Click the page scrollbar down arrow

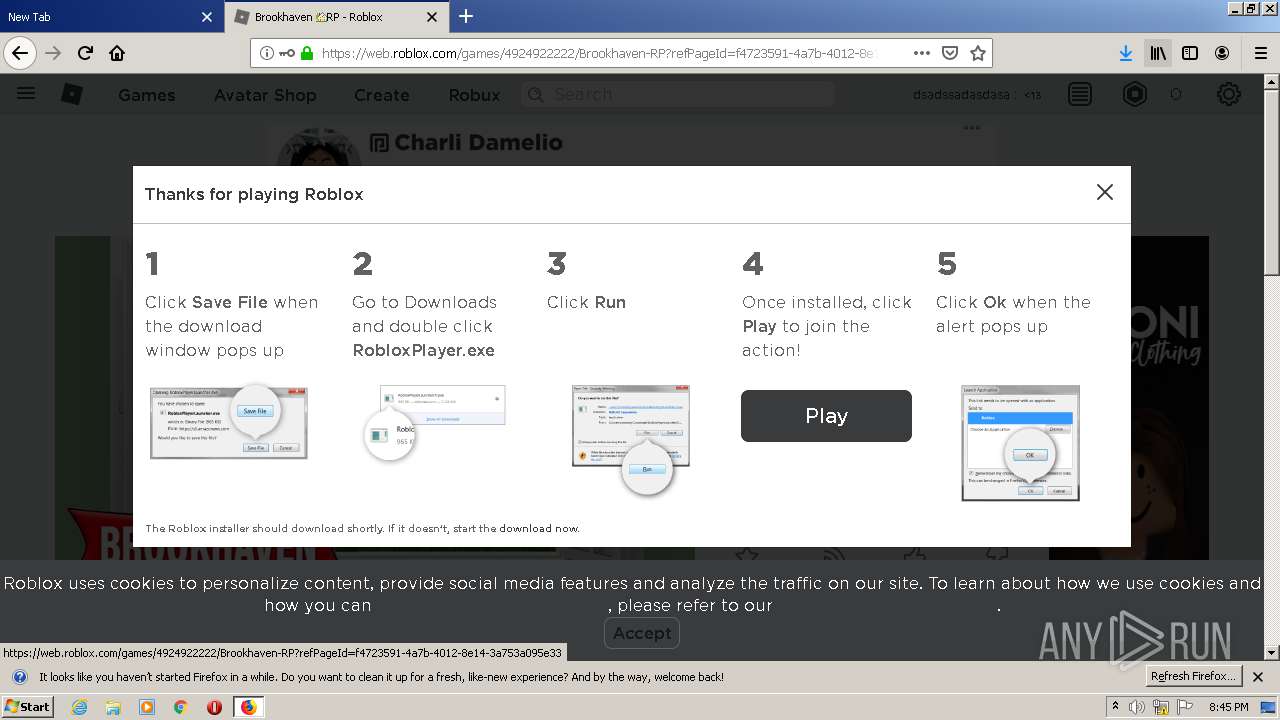pos(1272,653)
